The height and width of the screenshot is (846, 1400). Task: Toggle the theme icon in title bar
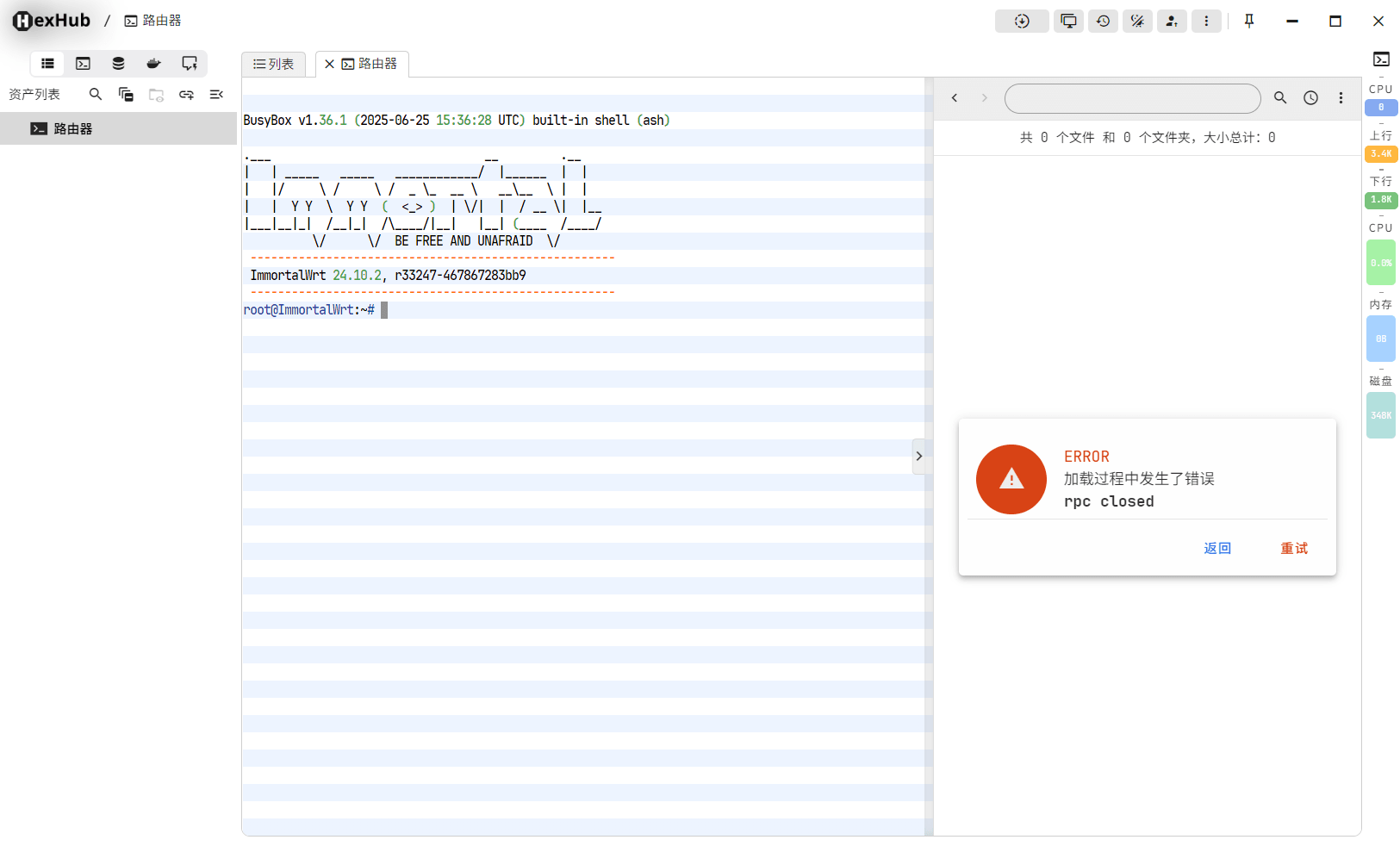coord(1137,22)
